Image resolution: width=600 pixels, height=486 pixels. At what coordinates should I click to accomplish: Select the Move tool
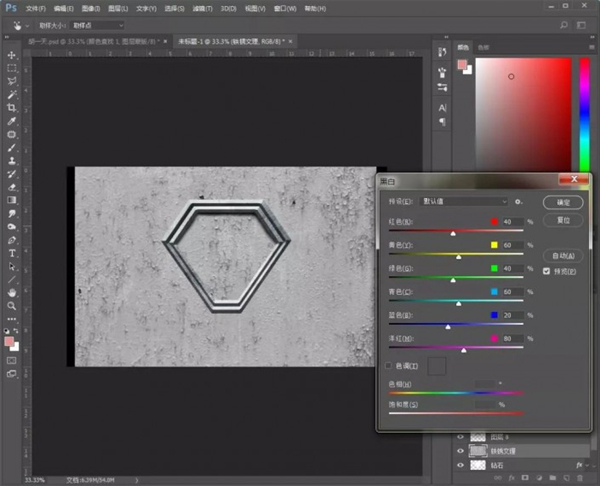coord(12,55)
